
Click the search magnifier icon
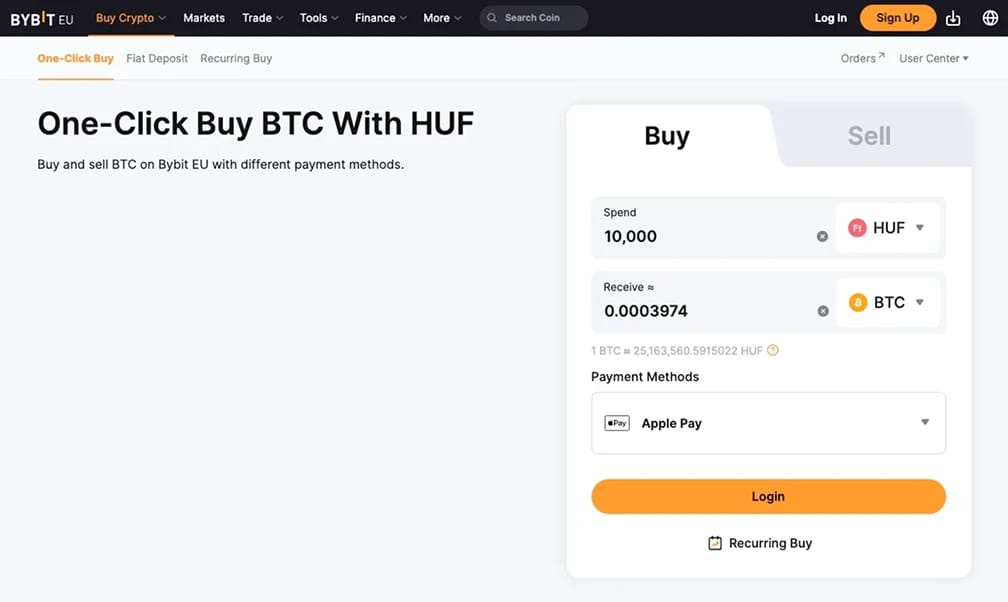click(x=492, y=18)
